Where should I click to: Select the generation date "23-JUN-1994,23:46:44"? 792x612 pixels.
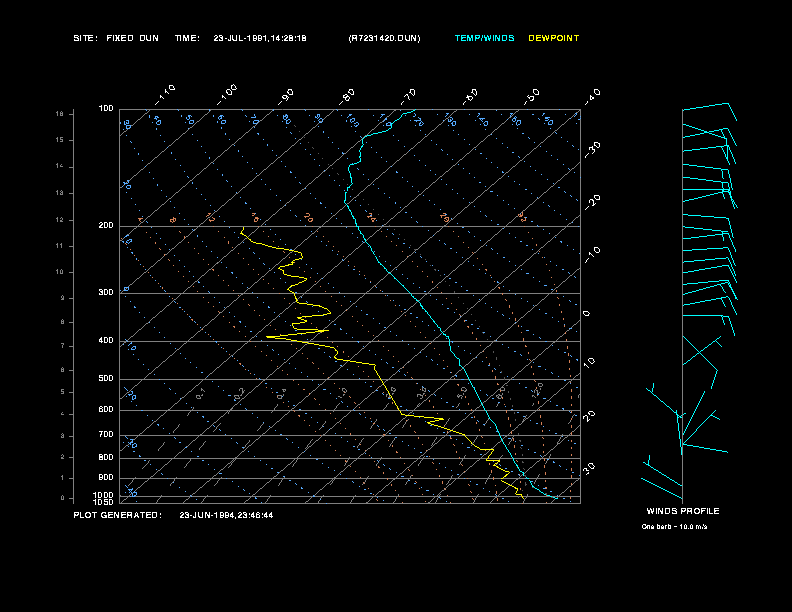(226, 515)
